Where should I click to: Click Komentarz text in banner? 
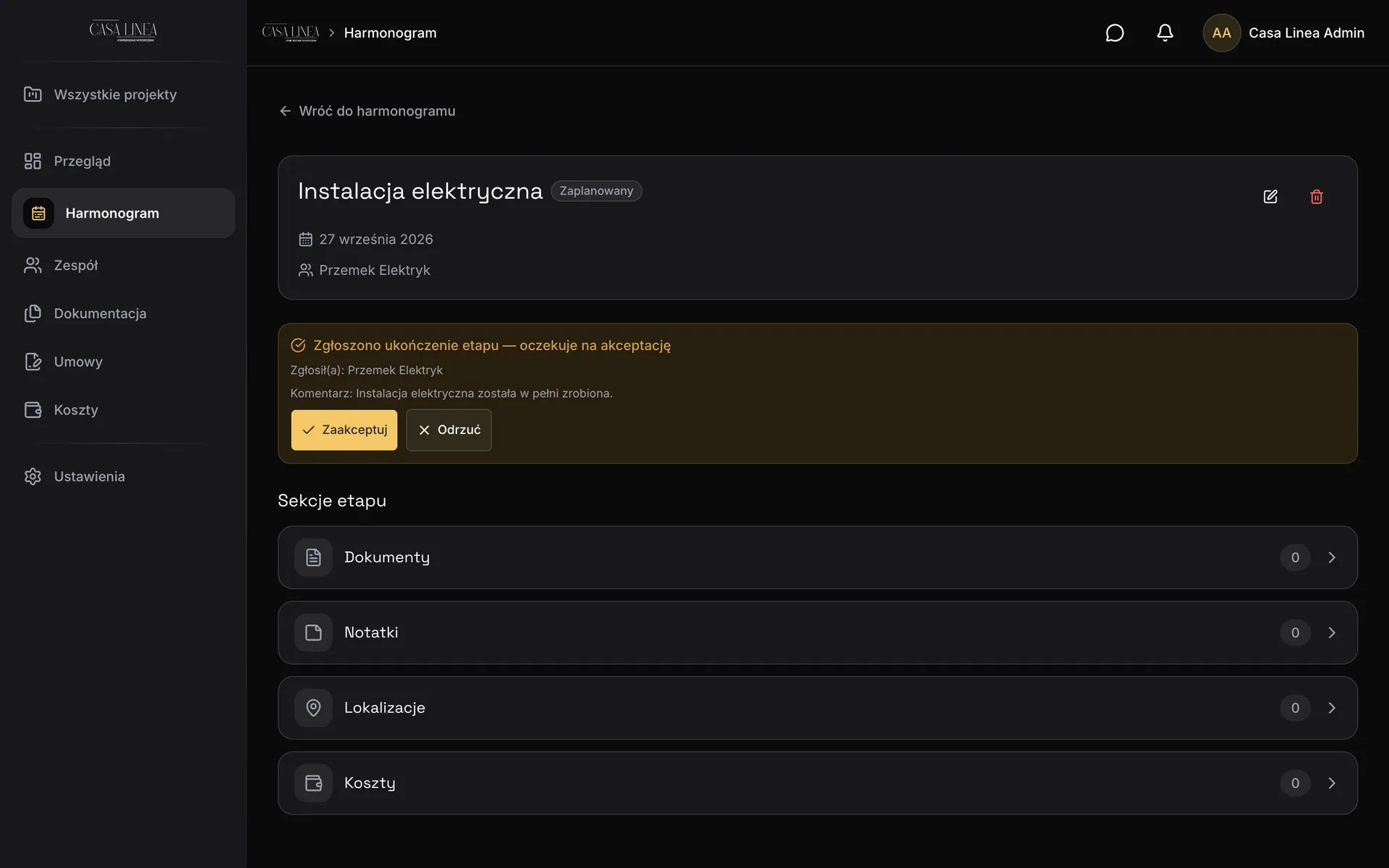point(451,393)
